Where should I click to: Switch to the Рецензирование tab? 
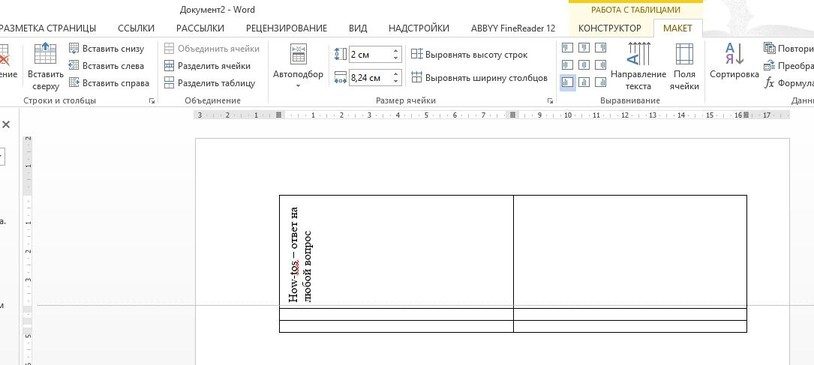point(287,28)
